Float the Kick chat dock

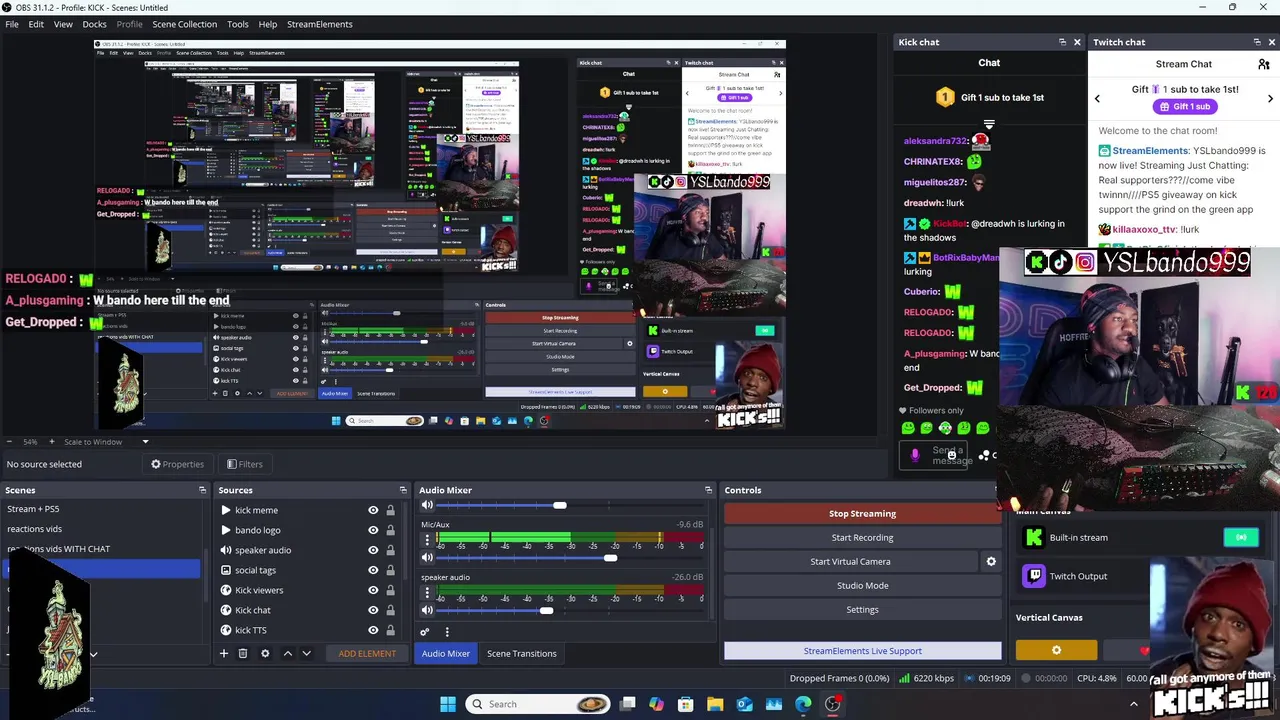(x=1062, y=42)
